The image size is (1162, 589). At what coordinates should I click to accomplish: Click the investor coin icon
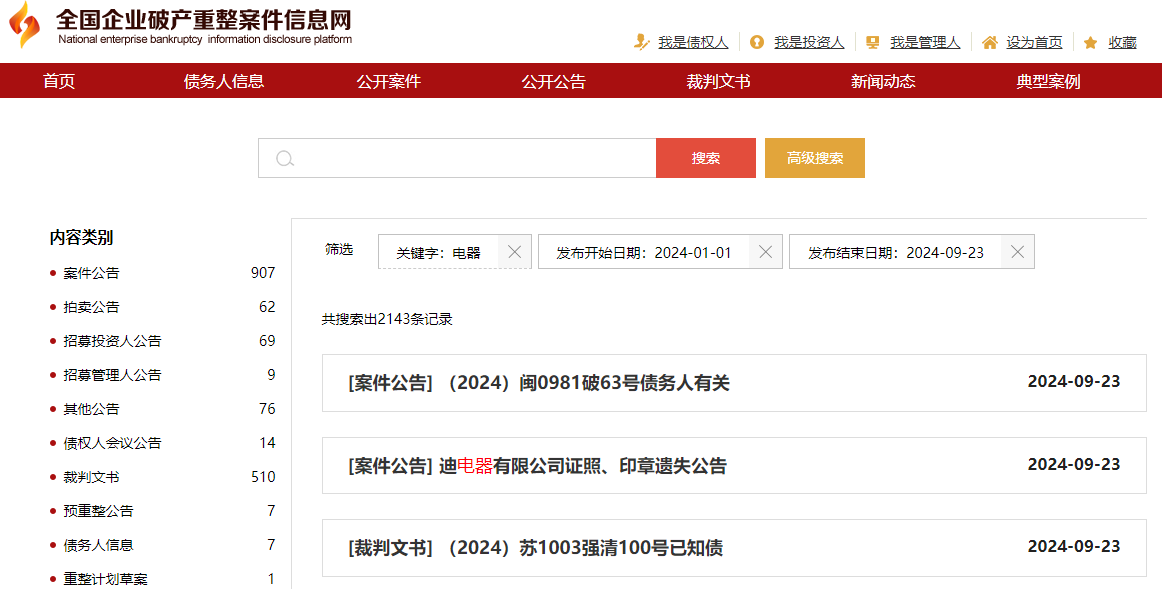click(x=757, y=42)
